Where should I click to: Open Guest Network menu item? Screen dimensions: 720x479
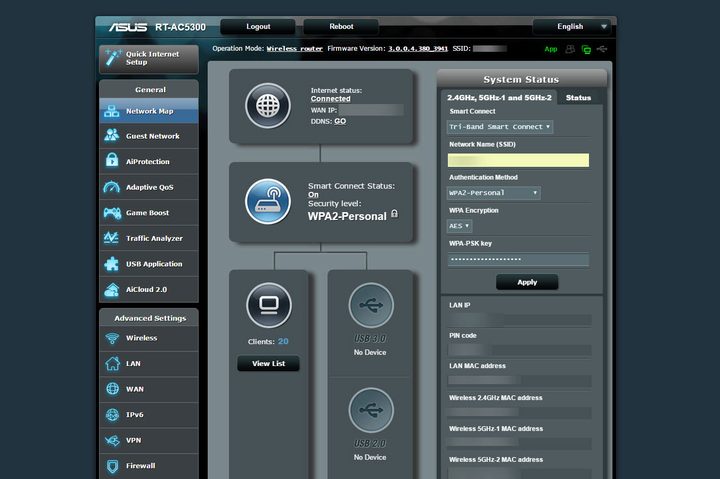coord(149,136)
